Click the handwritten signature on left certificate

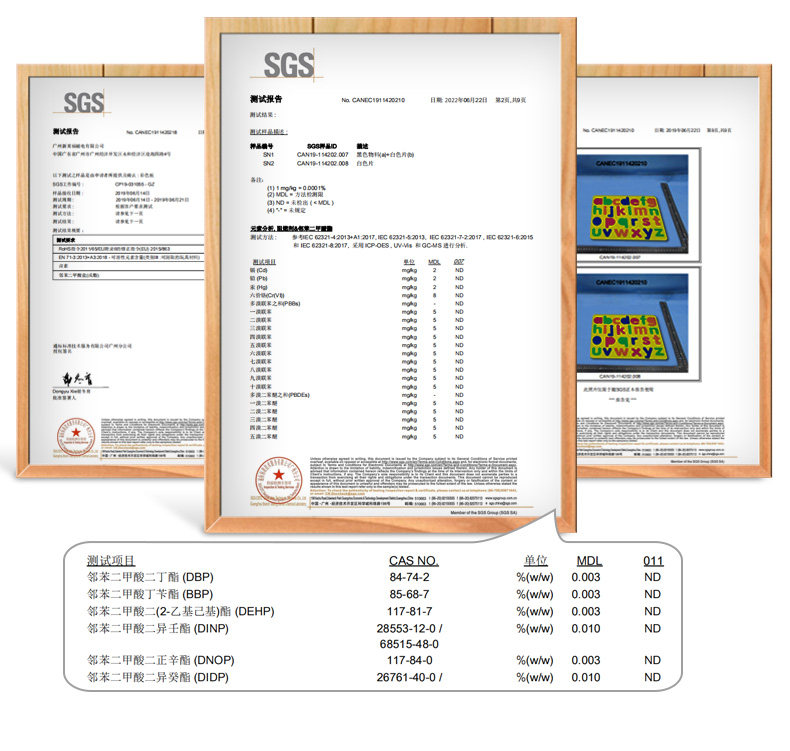tap(77, 379)
